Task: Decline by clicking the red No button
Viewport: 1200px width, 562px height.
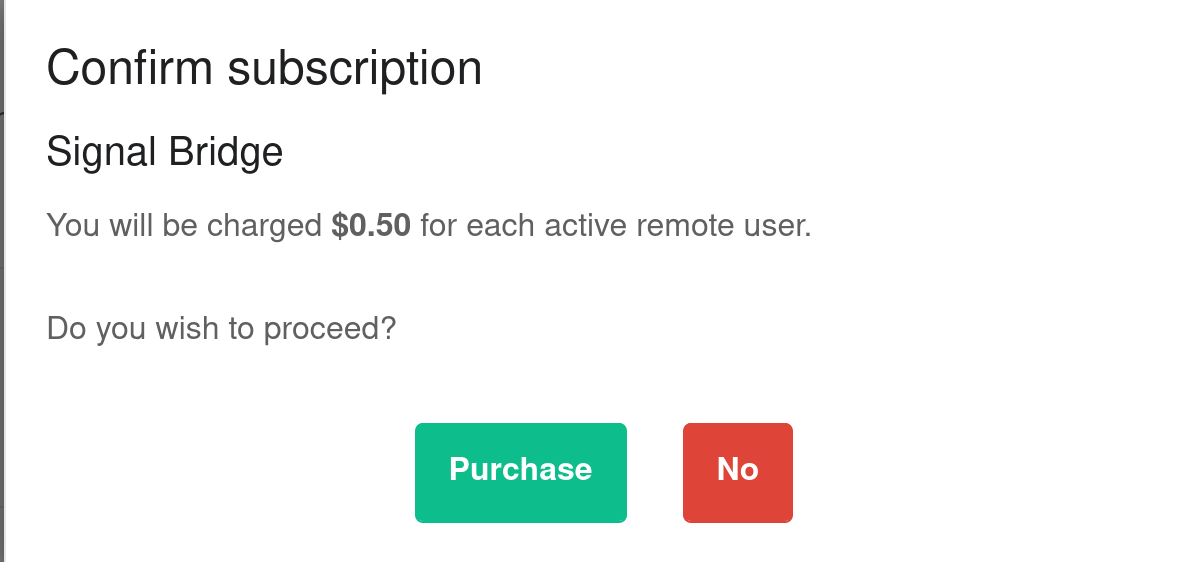Action: tap(738, 473)
